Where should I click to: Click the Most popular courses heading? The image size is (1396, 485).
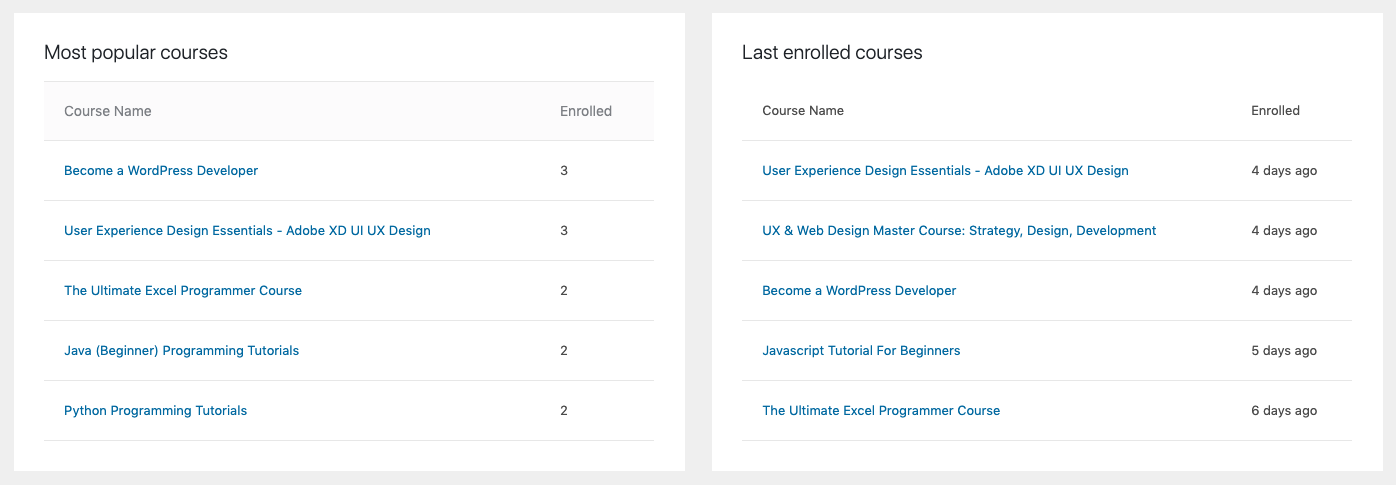tap(136, 53)
